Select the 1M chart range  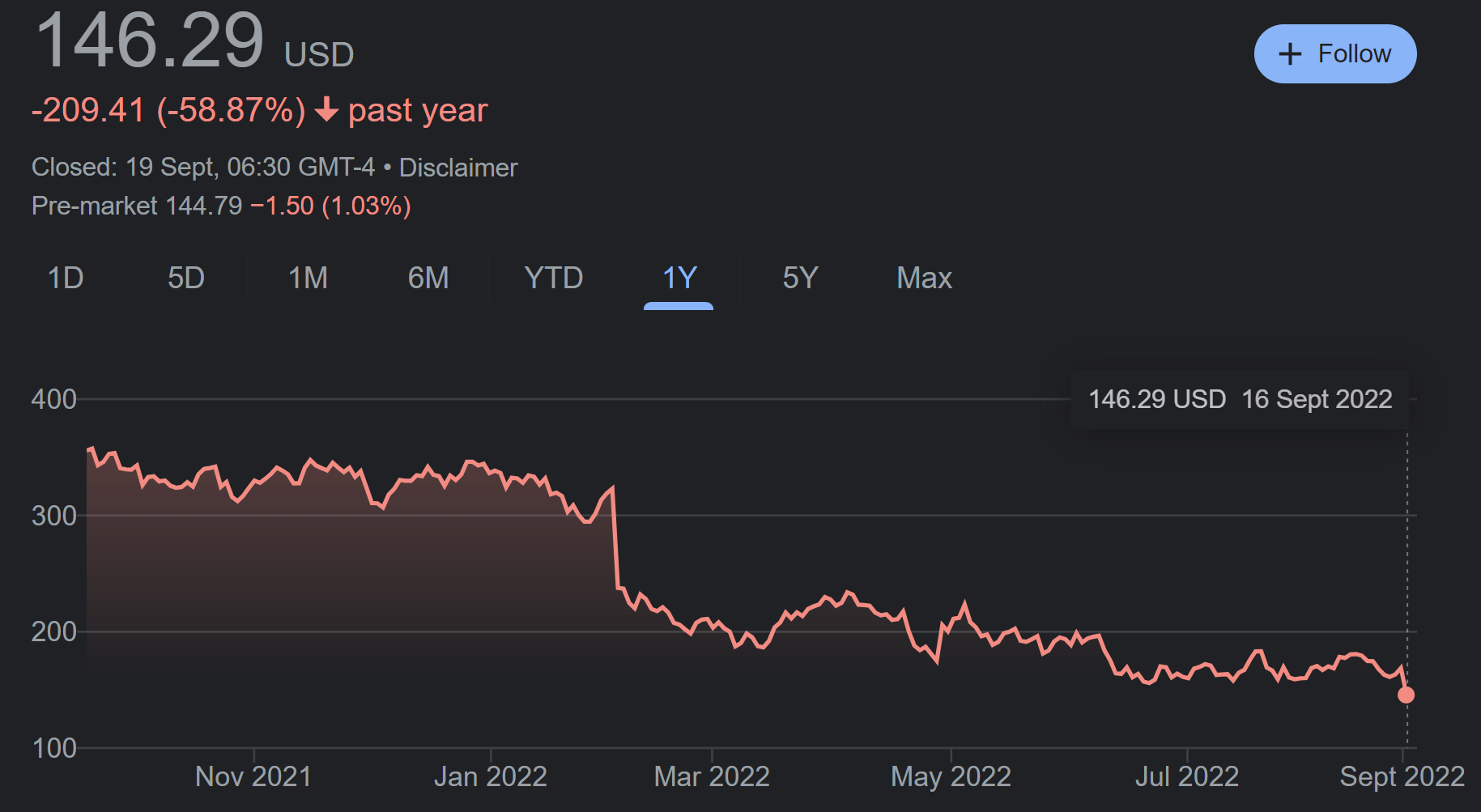[x=308, y=278]
